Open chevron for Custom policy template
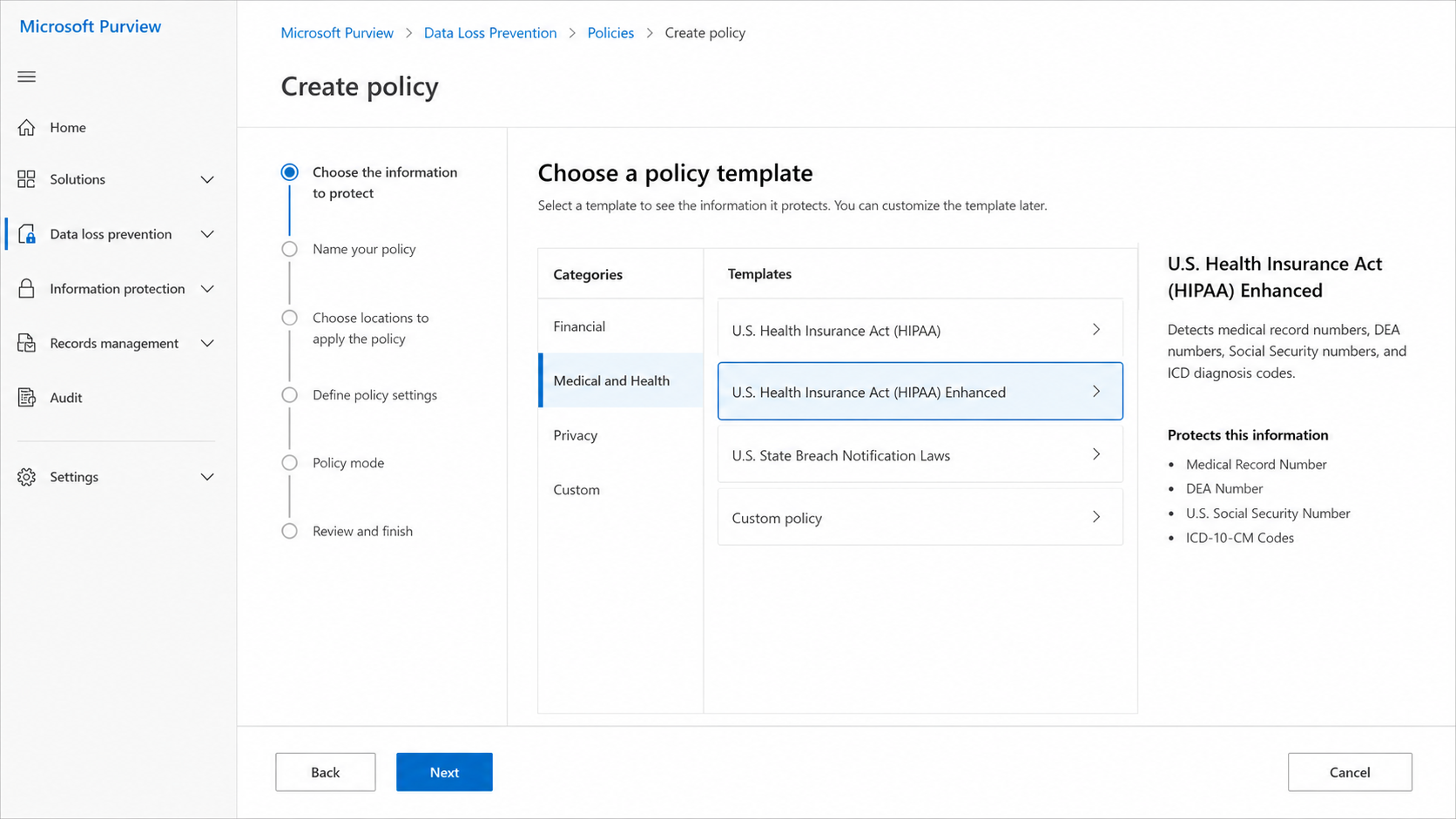 coord(1096,517)
